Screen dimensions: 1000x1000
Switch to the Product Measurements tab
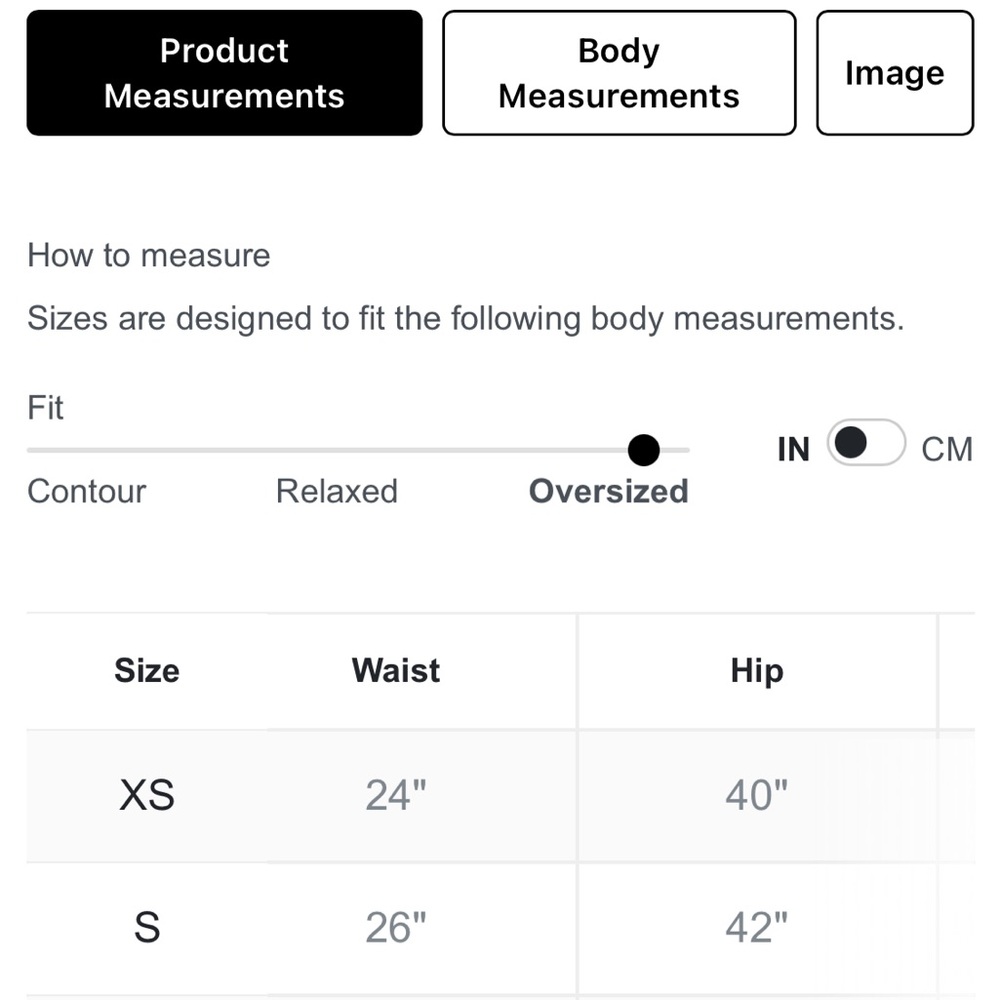click(x=224, y=73)
